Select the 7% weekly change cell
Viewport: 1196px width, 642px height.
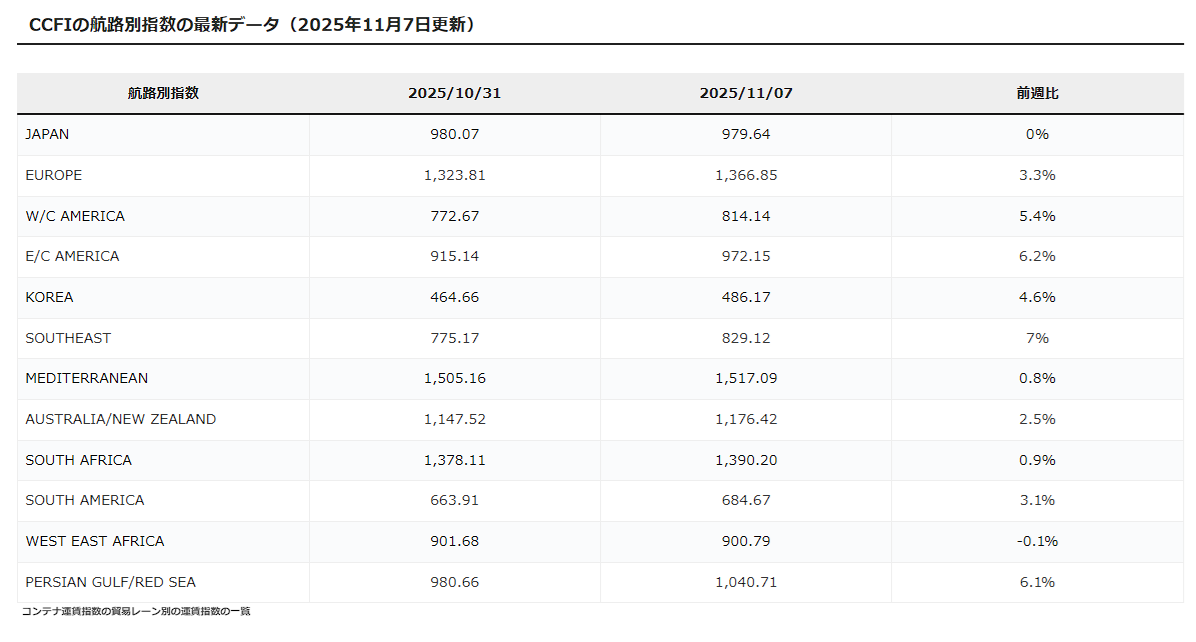[1037, 338]
